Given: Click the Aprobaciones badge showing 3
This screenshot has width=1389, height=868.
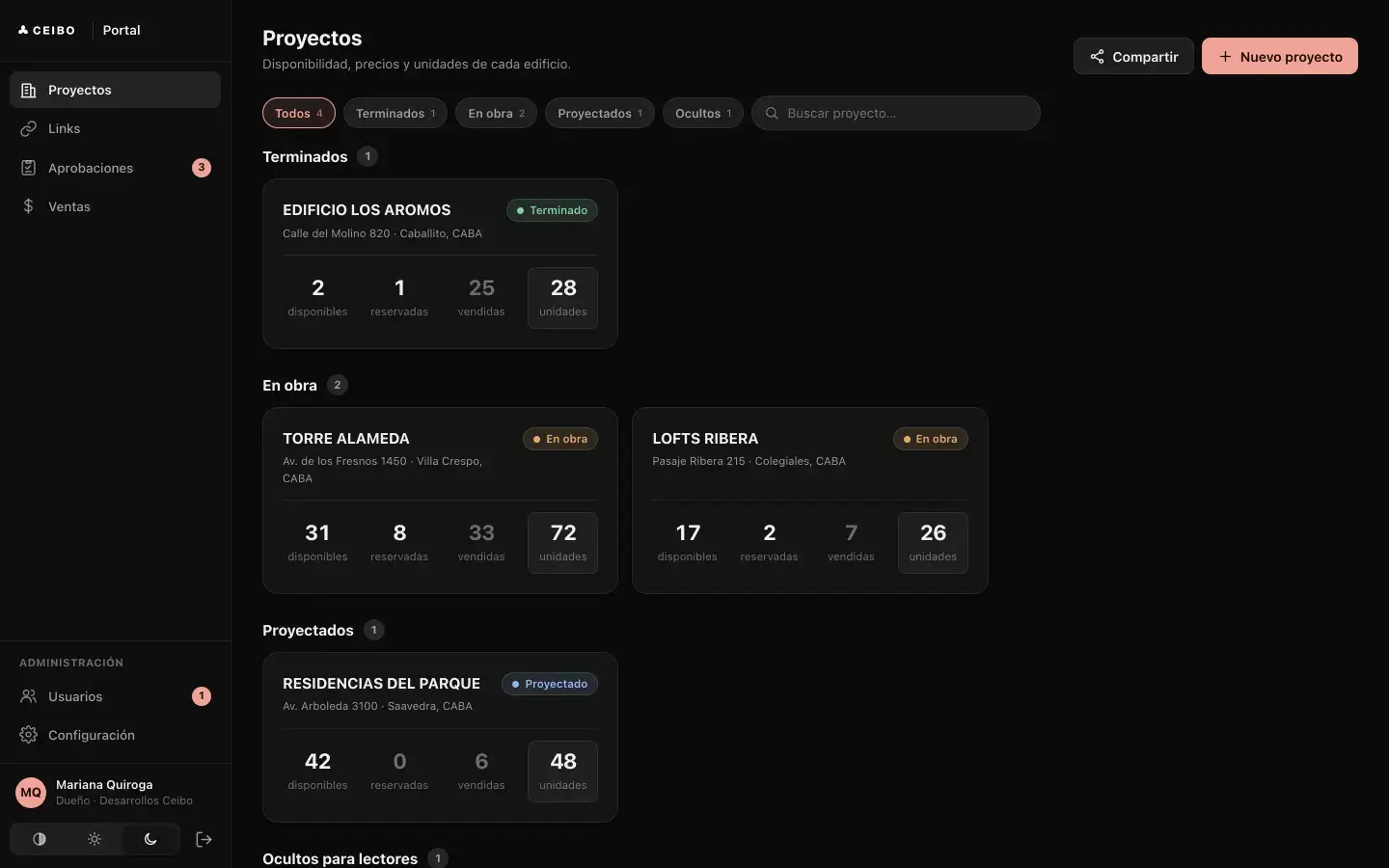Looking at the screenshot, I should point(202,168).
